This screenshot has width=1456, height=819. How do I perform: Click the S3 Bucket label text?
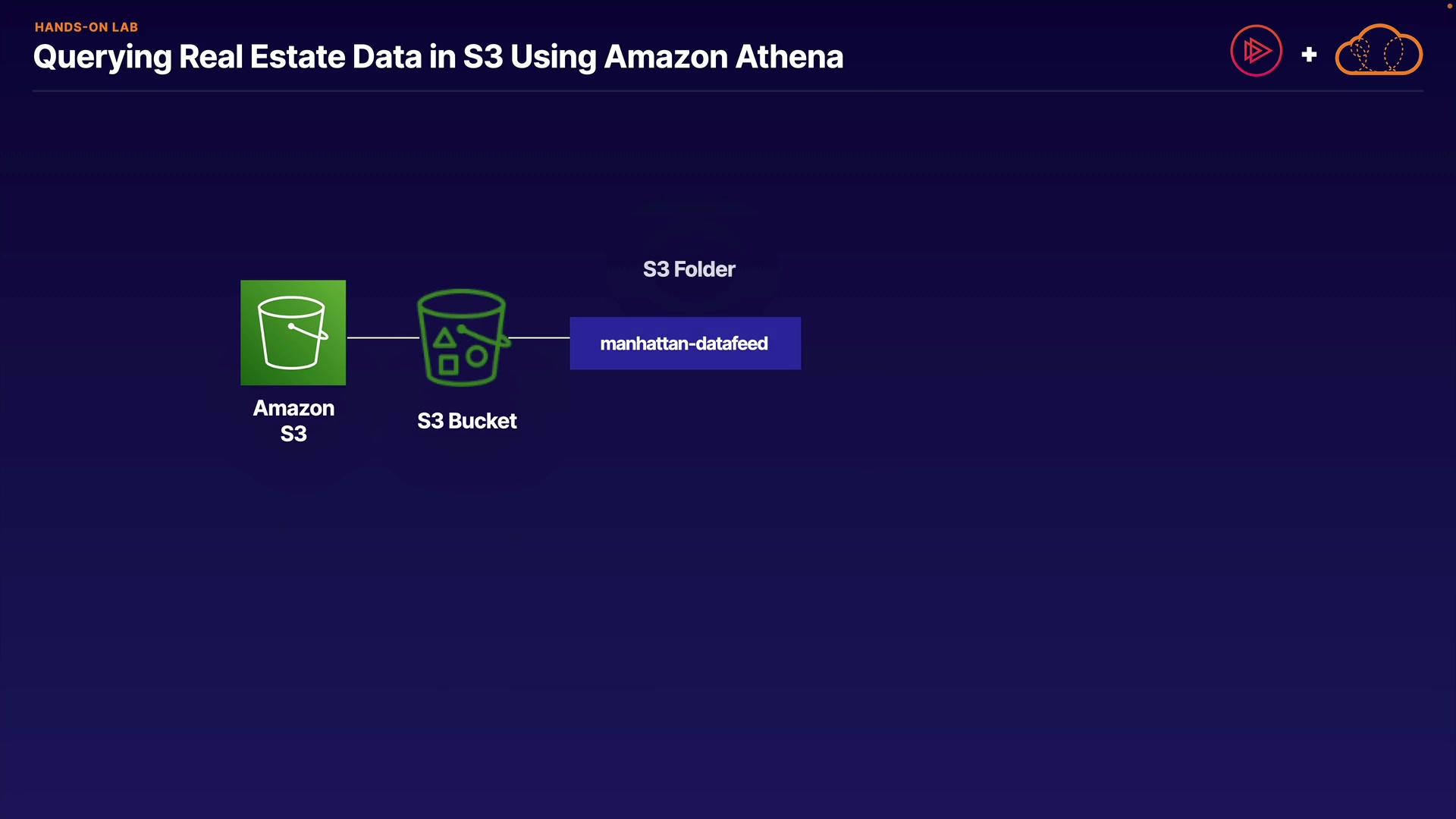coord(466,421)
